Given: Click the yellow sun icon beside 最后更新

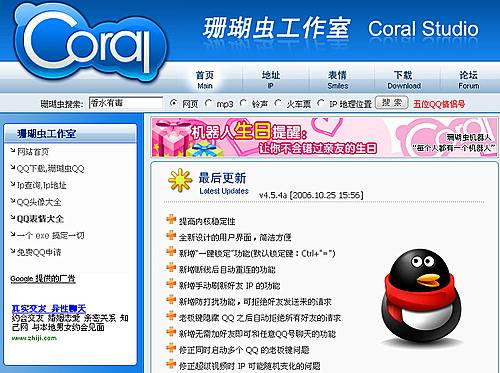Looking at the screenshot, I should (180, 180).
